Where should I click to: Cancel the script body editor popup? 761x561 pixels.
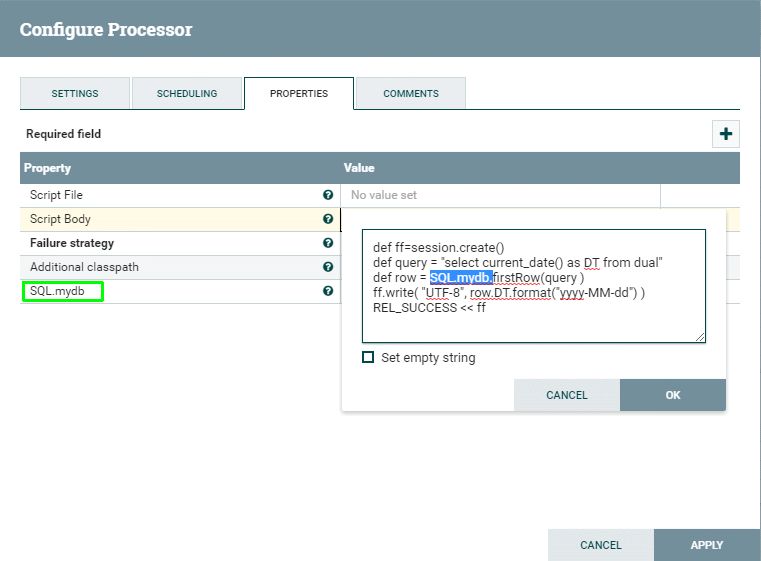566,395
